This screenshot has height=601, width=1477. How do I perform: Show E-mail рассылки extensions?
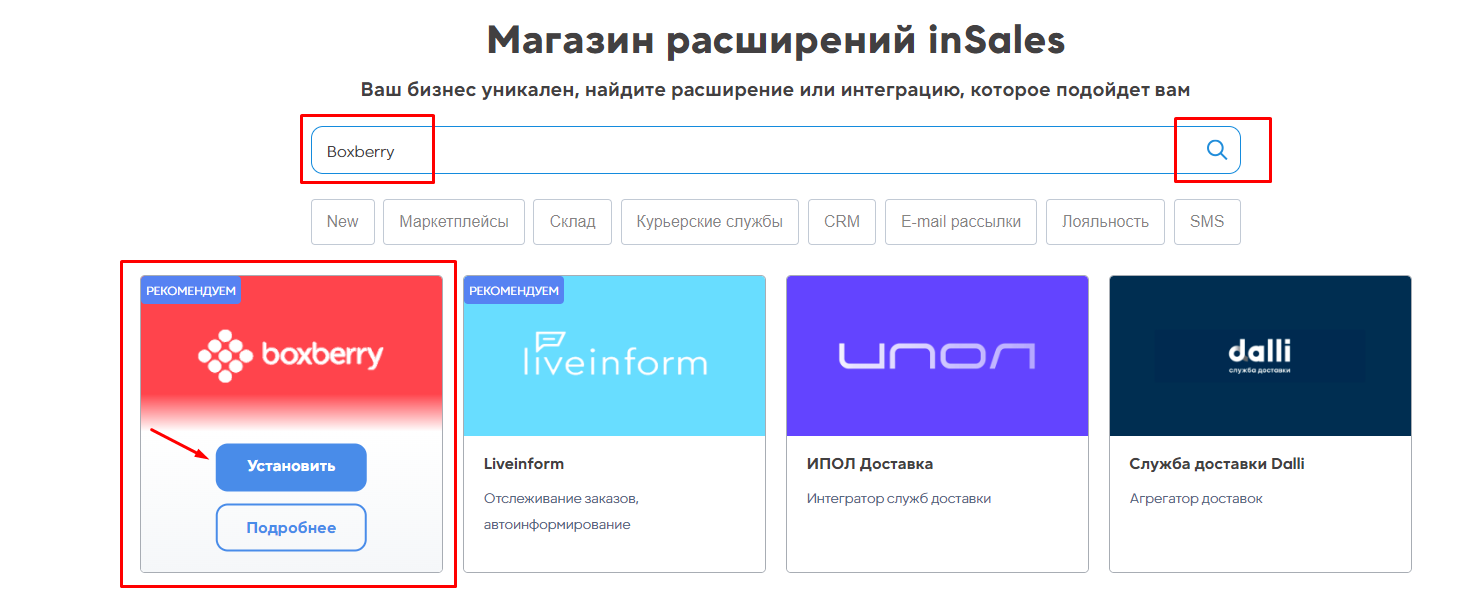point(961,222)
